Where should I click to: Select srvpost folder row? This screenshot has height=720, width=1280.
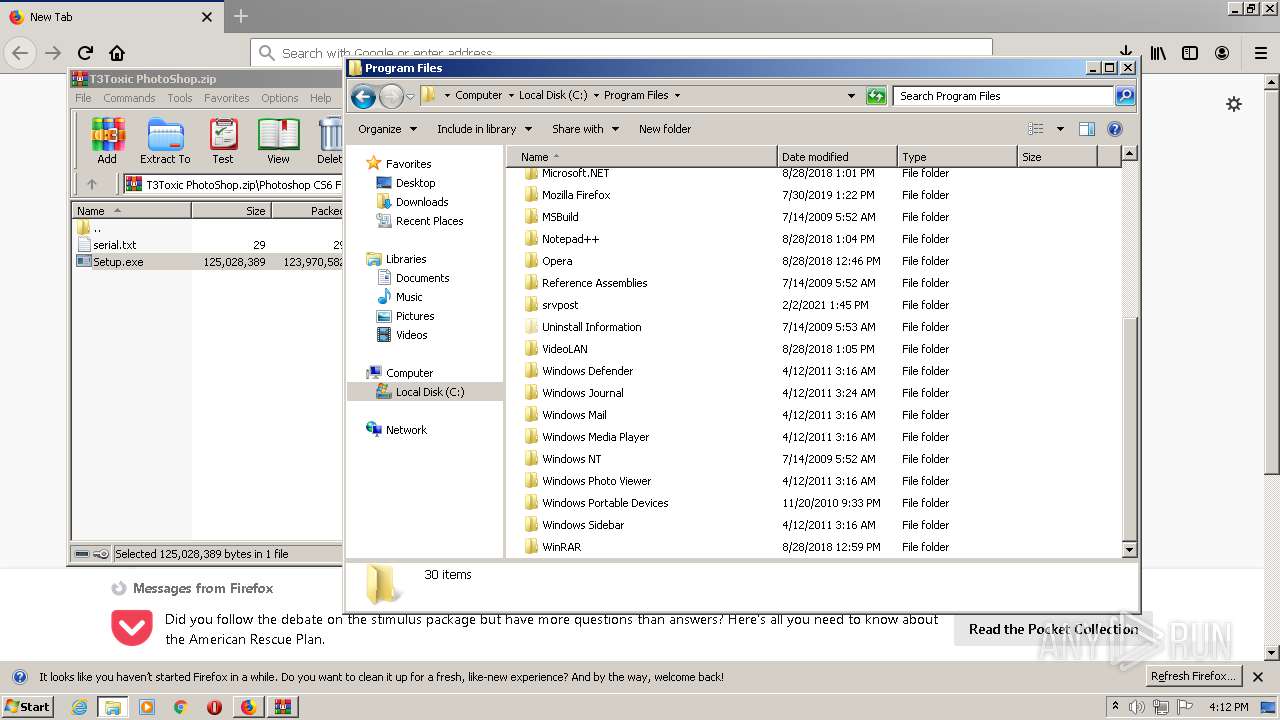click(x=812, y=305)
